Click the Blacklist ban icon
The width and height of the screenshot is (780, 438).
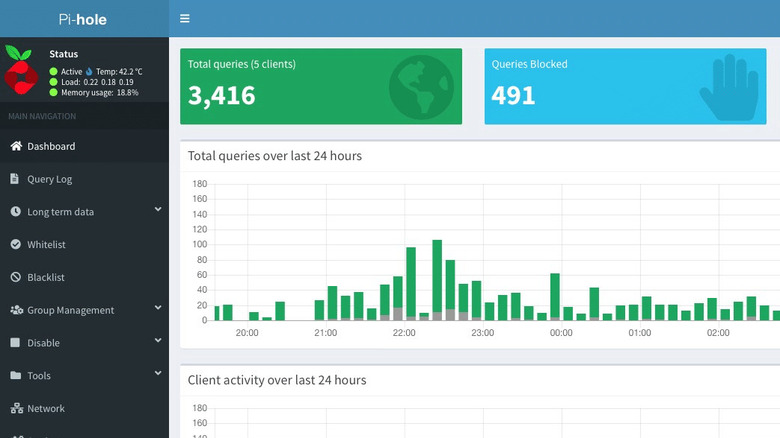click(16, 277)
